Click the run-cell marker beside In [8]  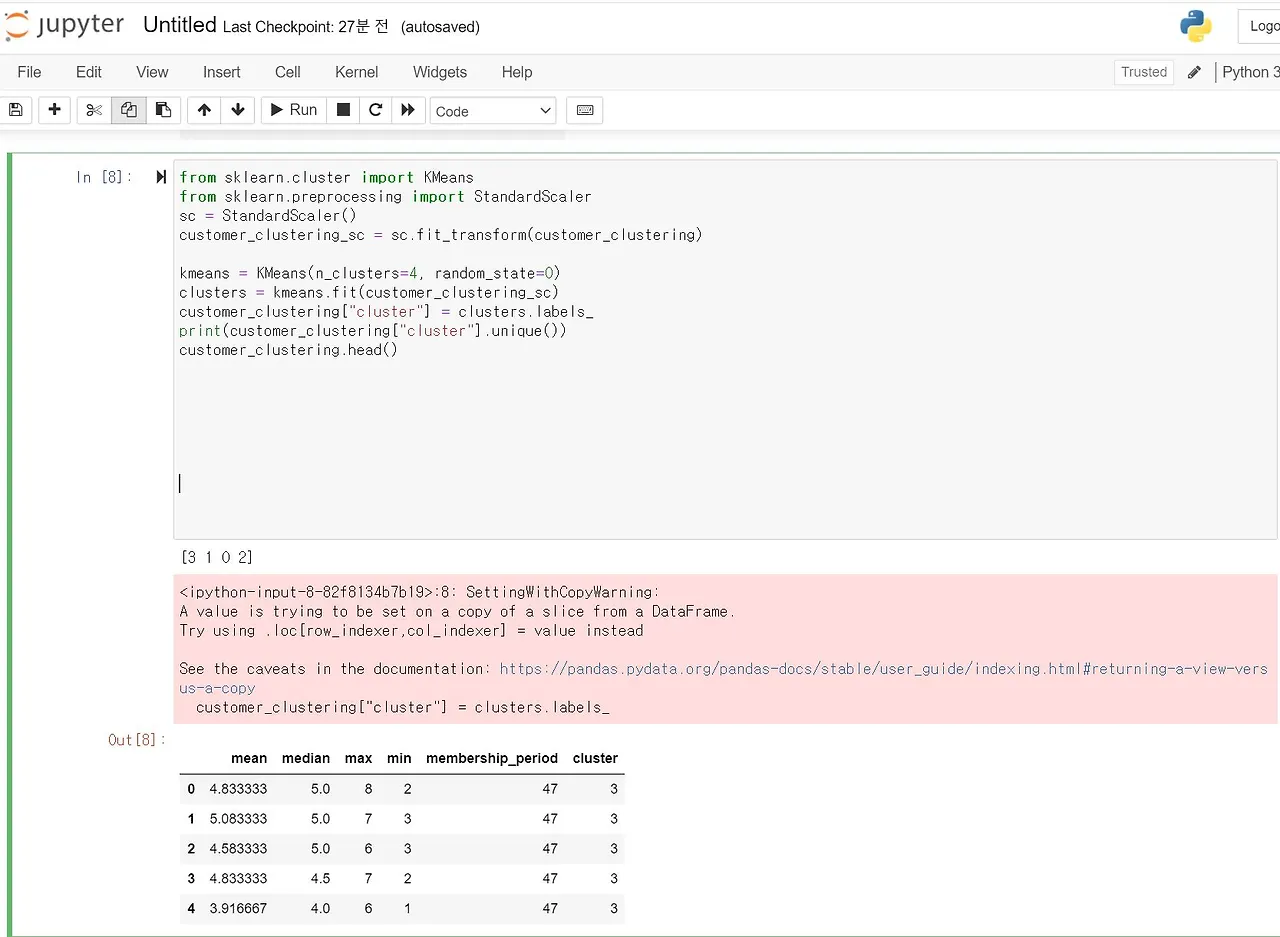[x=160, y=177]
